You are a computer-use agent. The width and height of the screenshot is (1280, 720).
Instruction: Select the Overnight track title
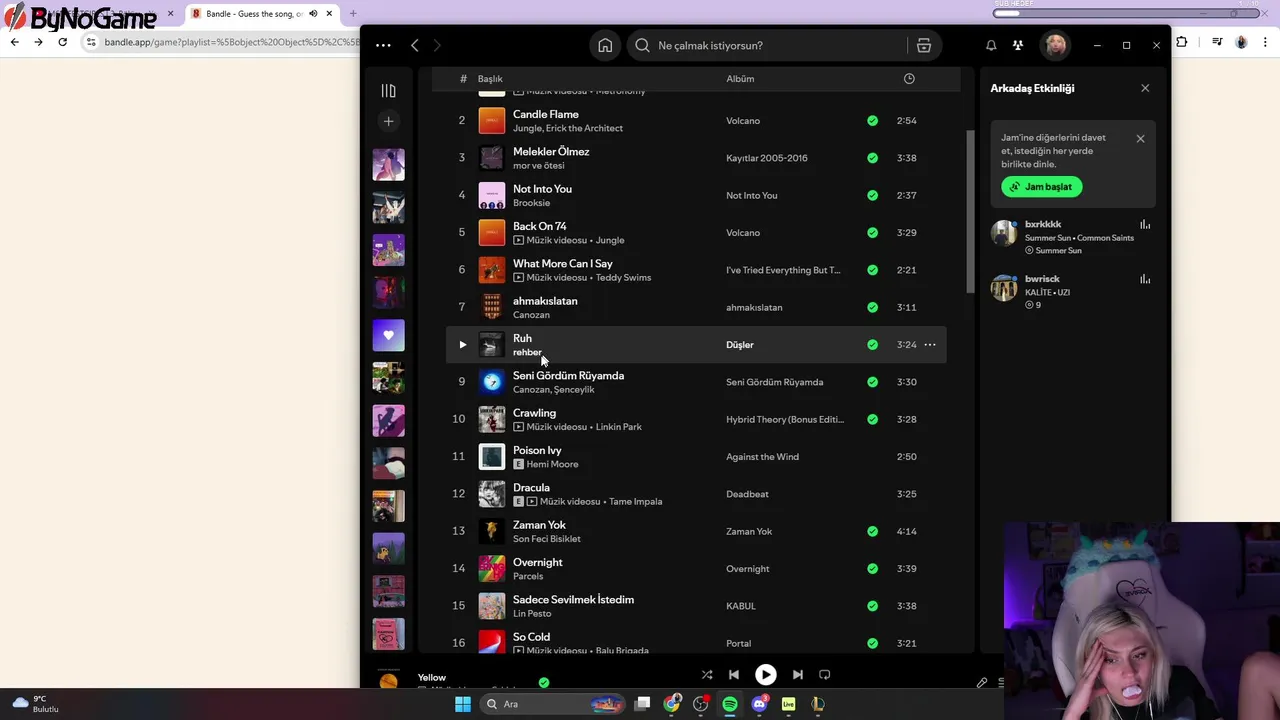(x=537, y=562)
